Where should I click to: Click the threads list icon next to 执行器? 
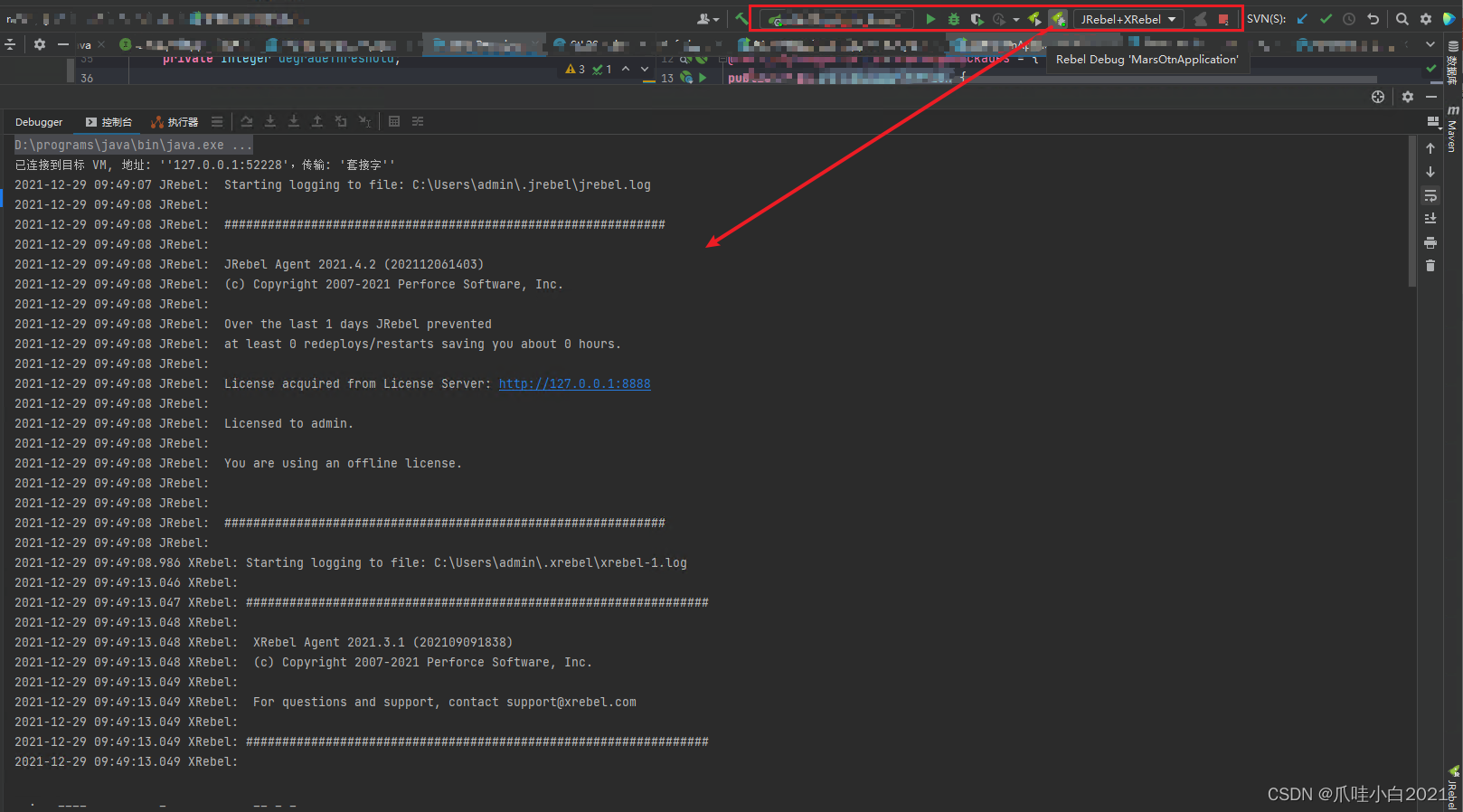coord(217,121)
